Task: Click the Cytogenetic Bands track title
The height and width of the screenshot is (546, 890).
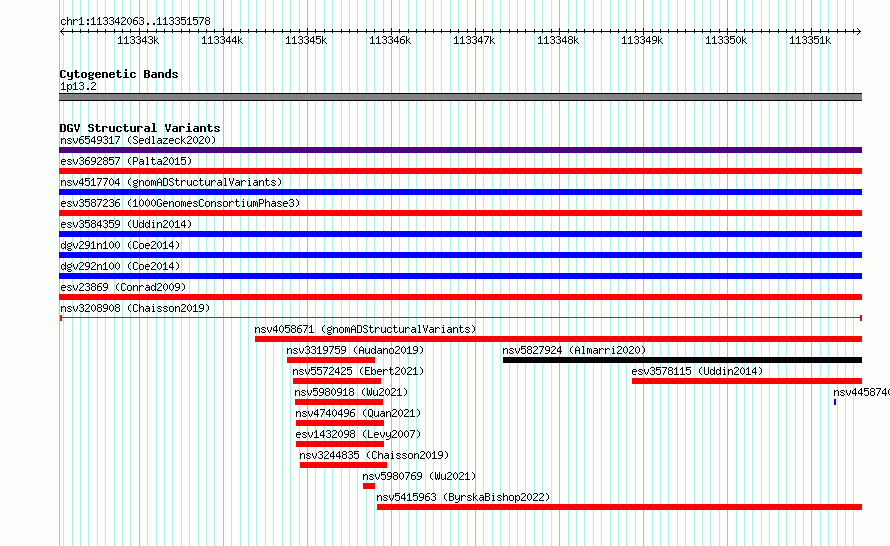Action: (119, 74)
